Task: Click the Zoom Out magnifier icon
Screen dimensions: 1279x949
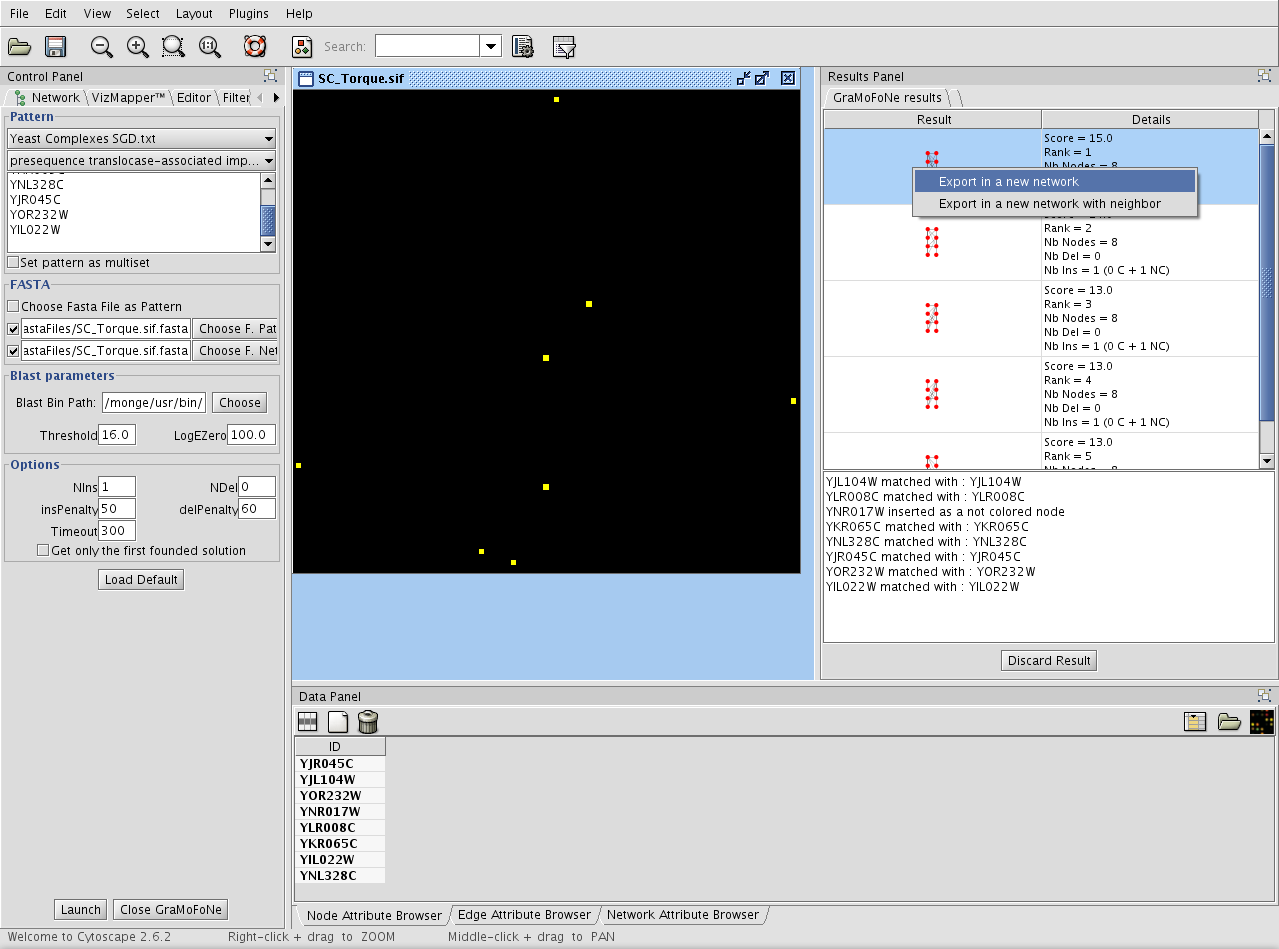Action: pyautogui.click(x=102, y=46)
